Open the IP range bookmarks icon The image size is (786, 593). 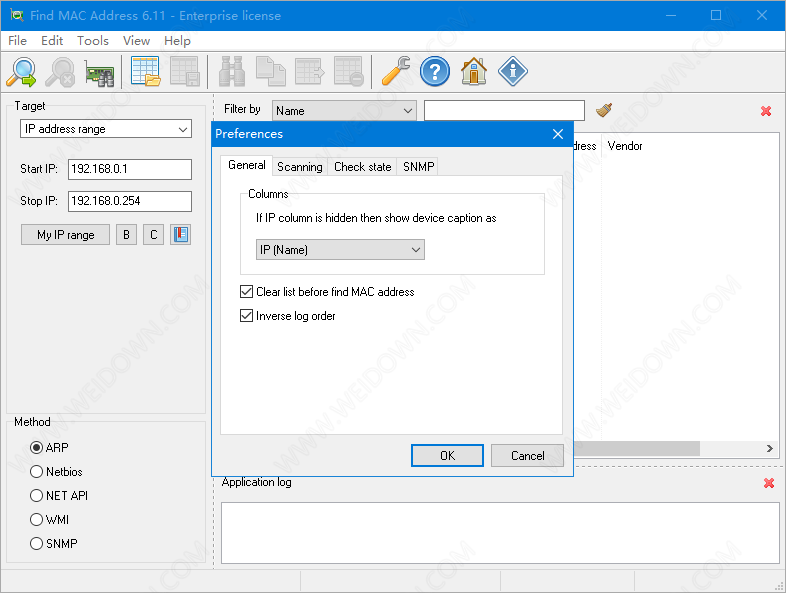tap(180, 235)
